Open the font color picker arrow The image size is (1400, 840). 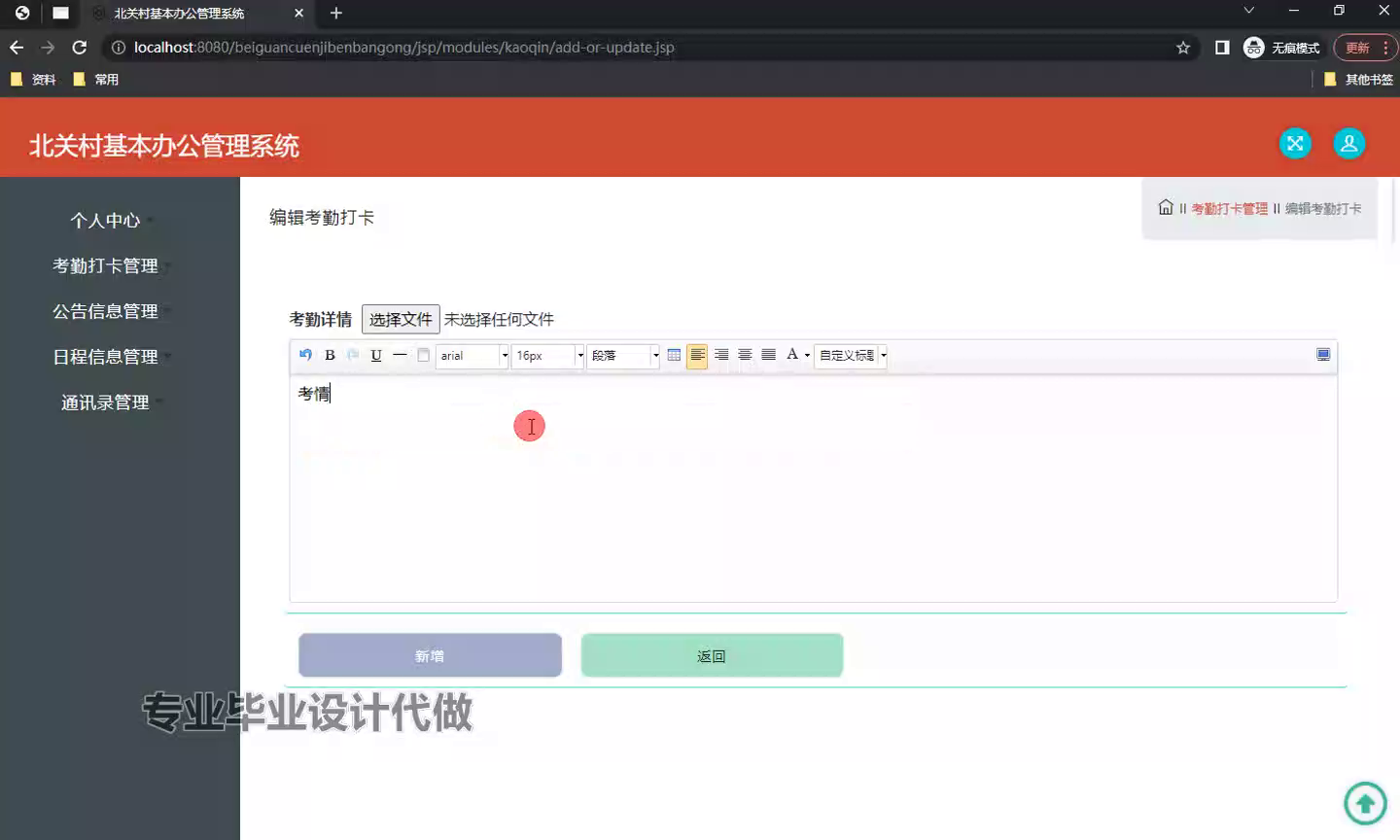[x=807, y=356]
